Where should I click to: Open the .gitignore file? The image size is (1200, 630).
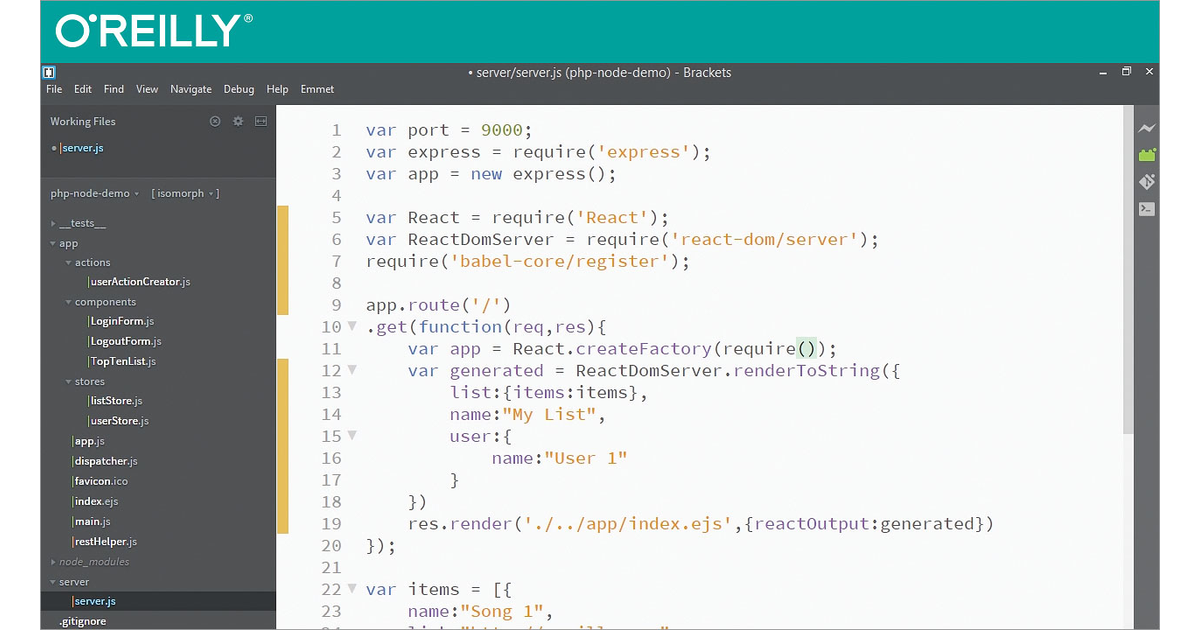[x=82, y=621]
